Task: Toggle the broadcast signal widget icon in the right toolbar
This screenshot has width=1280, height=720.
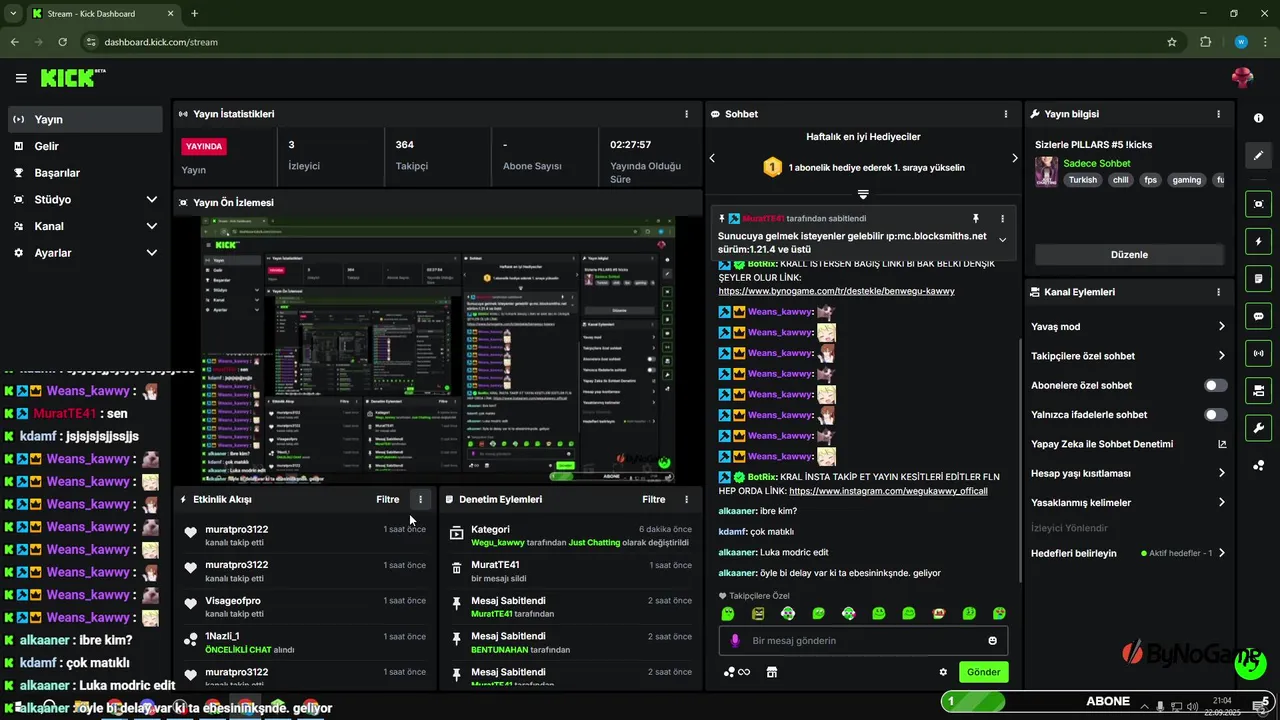Action: (x=1258, y=353)
